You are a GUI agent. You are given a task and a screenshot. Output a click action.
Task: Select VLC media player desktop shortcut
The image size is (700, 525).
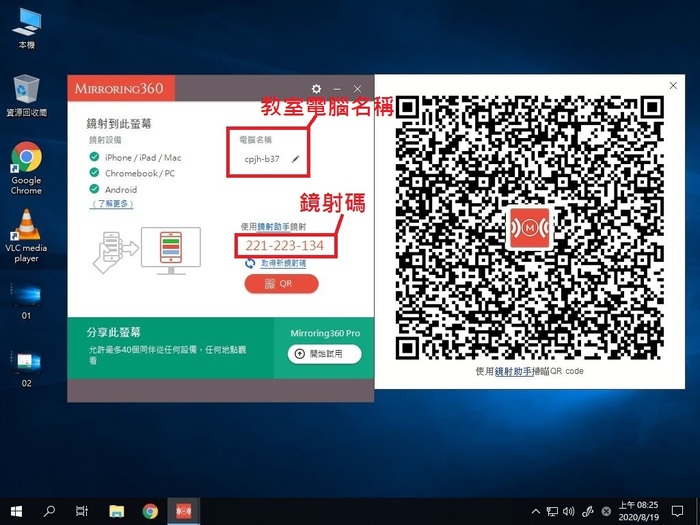(x=26, y=236)
